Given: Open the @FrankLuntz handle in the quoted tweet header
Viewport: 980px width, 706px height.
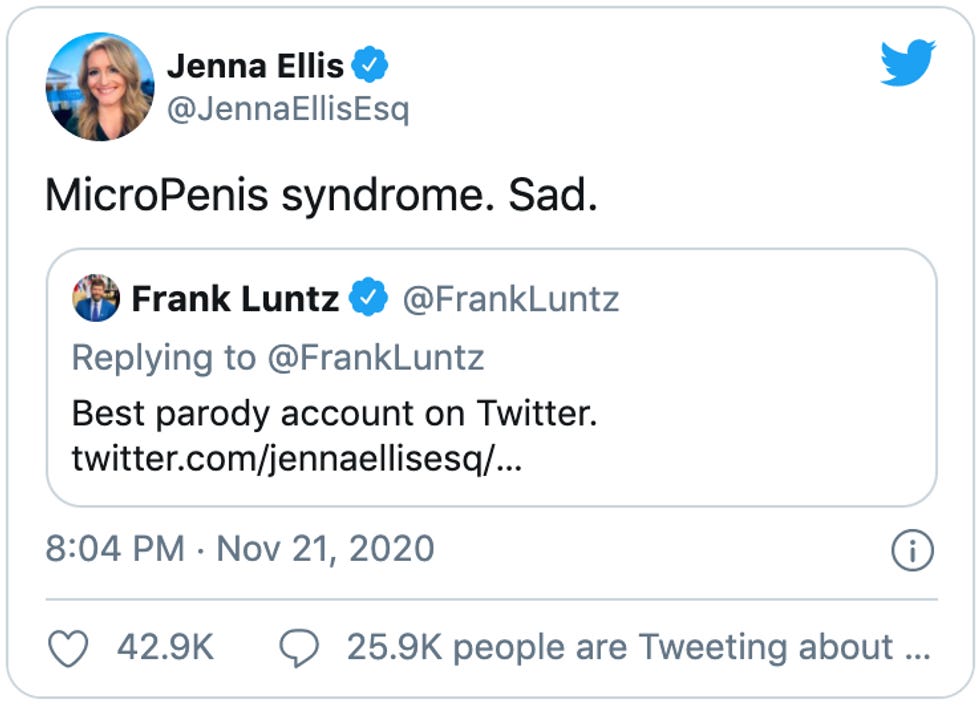Looking at the screenshot, I should tap(510, 298).
